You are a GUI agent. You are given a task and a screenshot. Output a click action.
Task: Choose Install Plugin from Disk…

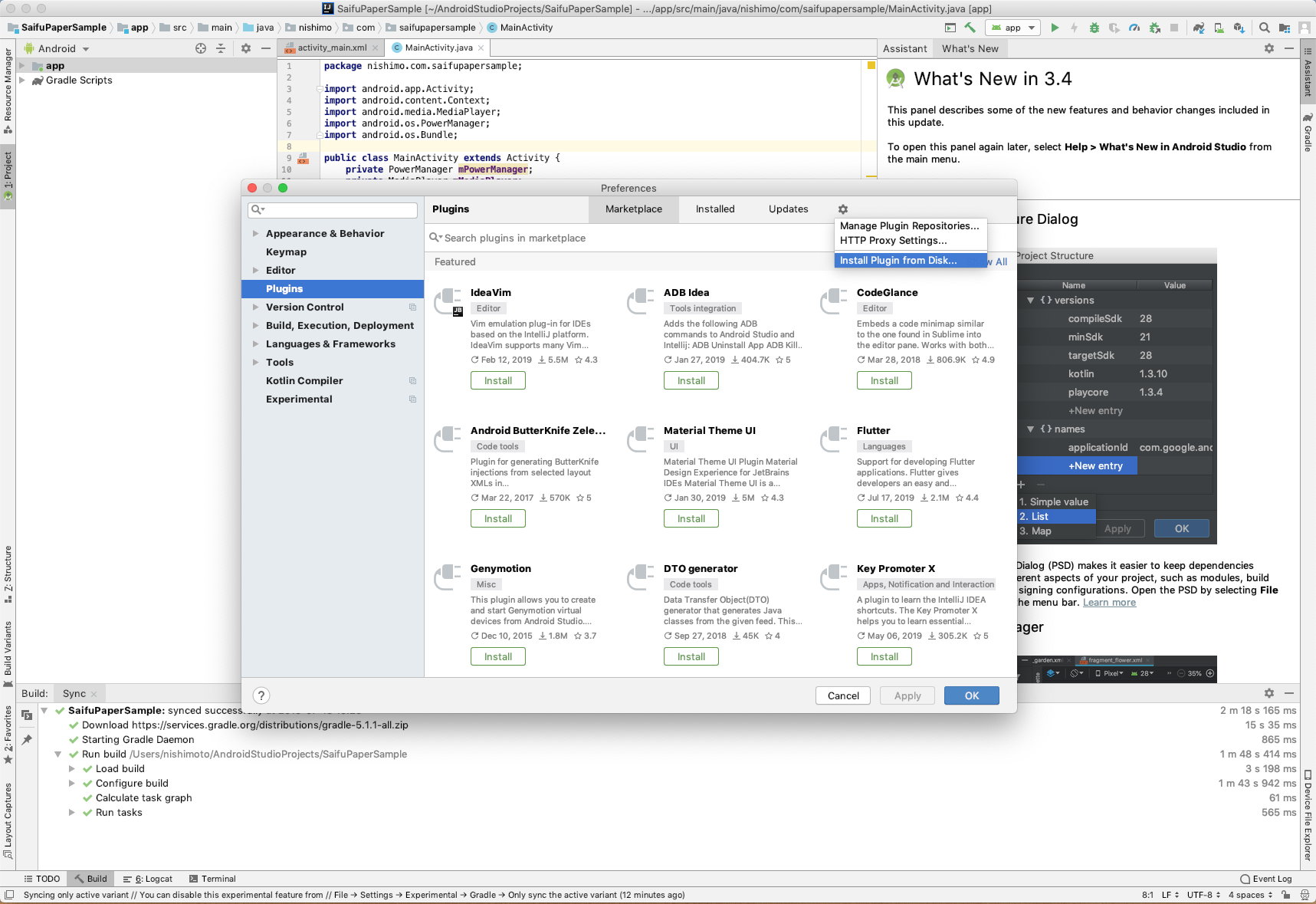(911, 260)
